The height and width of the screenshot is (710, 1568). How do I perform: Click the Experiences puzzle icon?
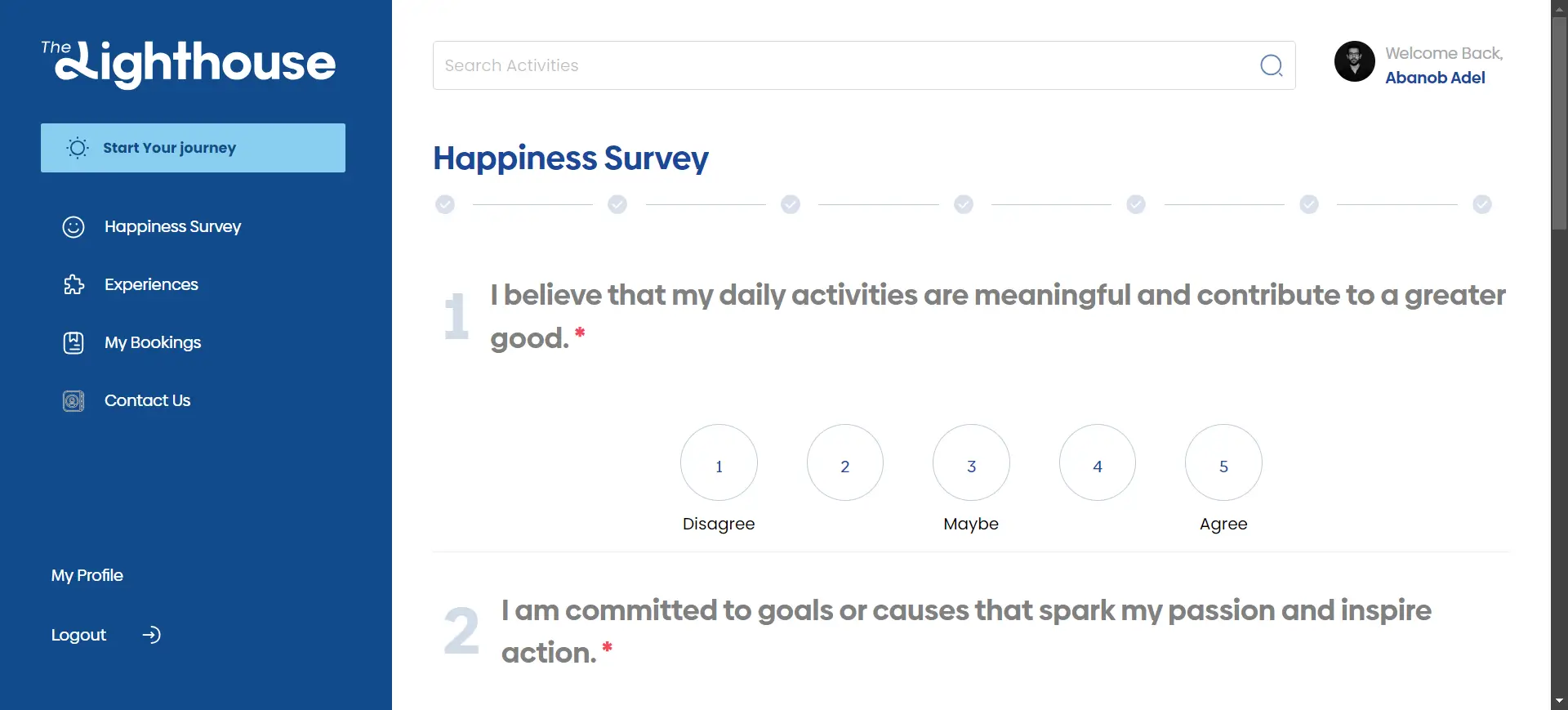coord(73,285)
